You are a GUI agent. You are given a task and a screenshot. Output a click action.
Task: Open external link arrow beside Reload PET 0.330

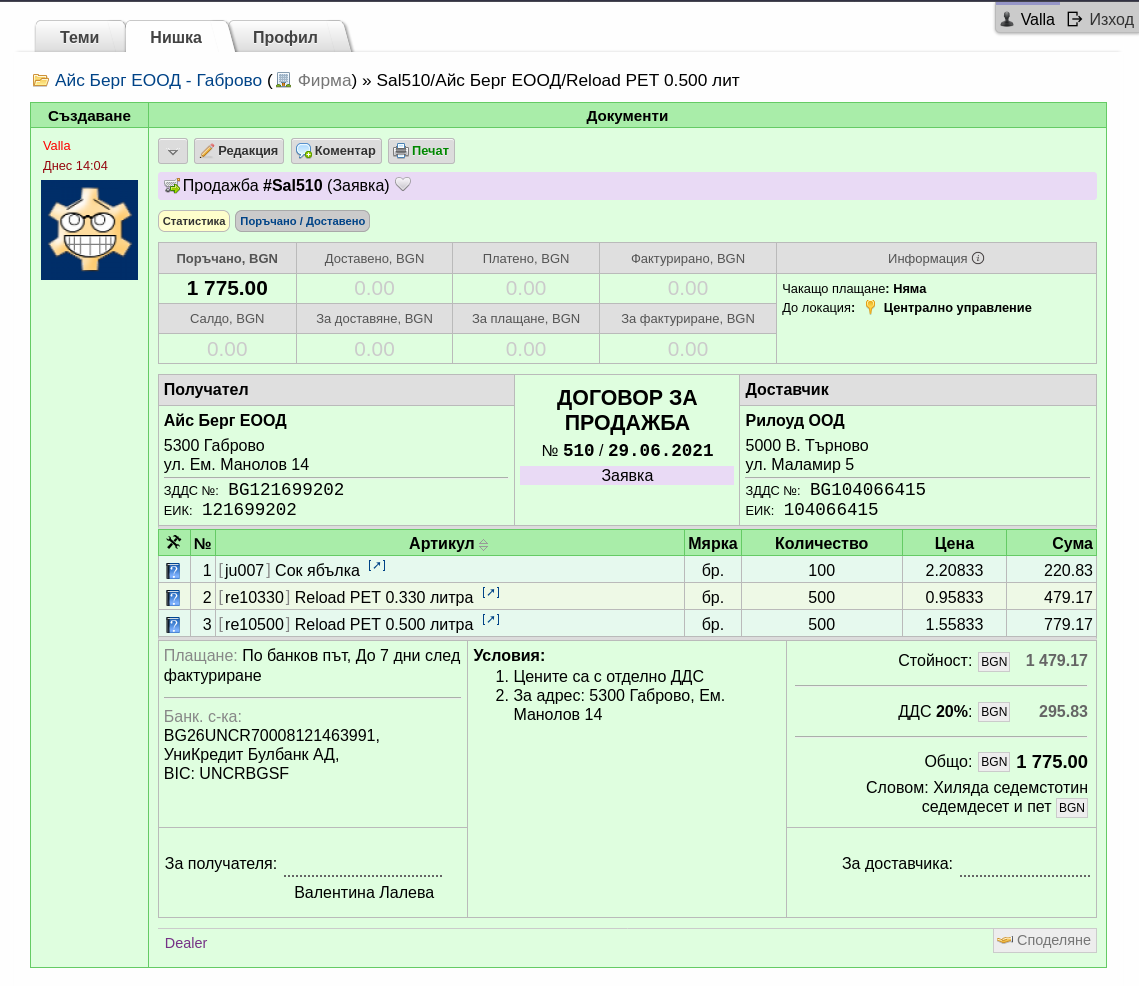[x=491, y=592]
